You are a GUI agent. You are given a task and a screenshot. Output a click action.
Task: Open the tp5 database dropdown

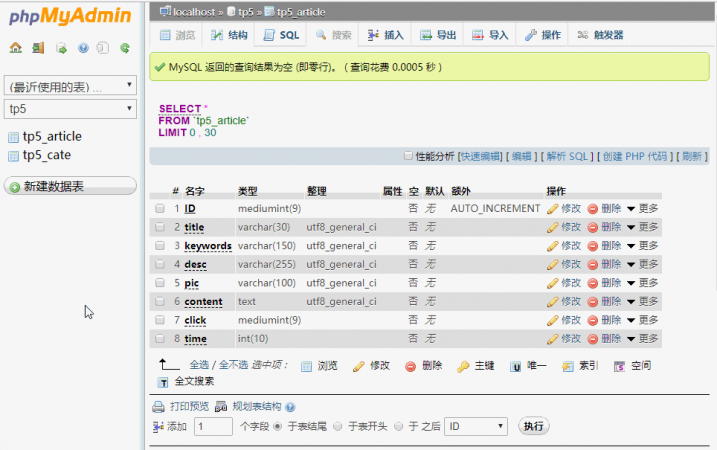pos(70,109)
